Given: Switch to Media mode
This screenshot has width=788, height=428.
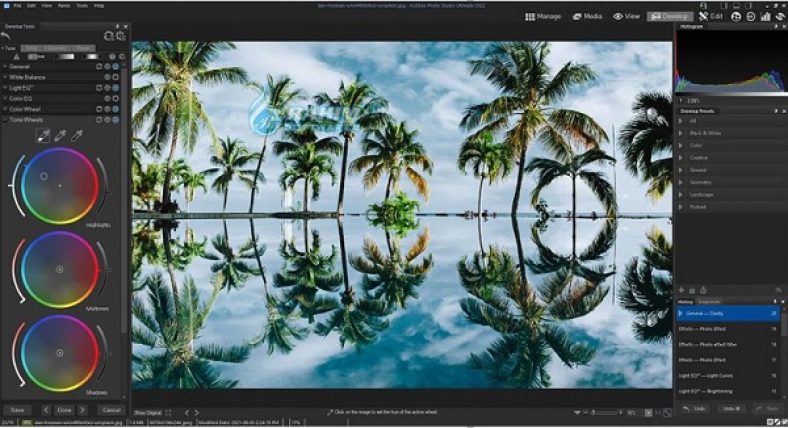Looking at the screenshot, I should [x=587, y=17].
